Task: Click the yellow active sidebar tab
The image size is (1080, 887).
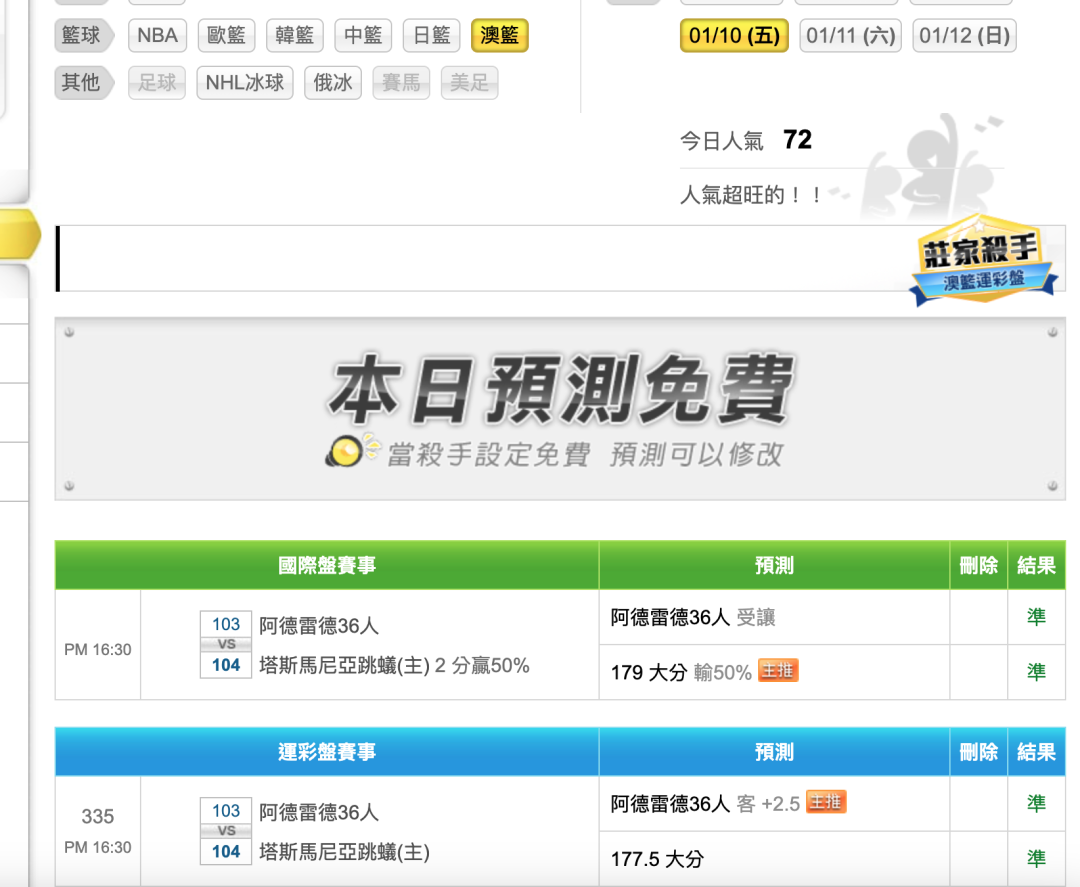Action: (19, 234)
